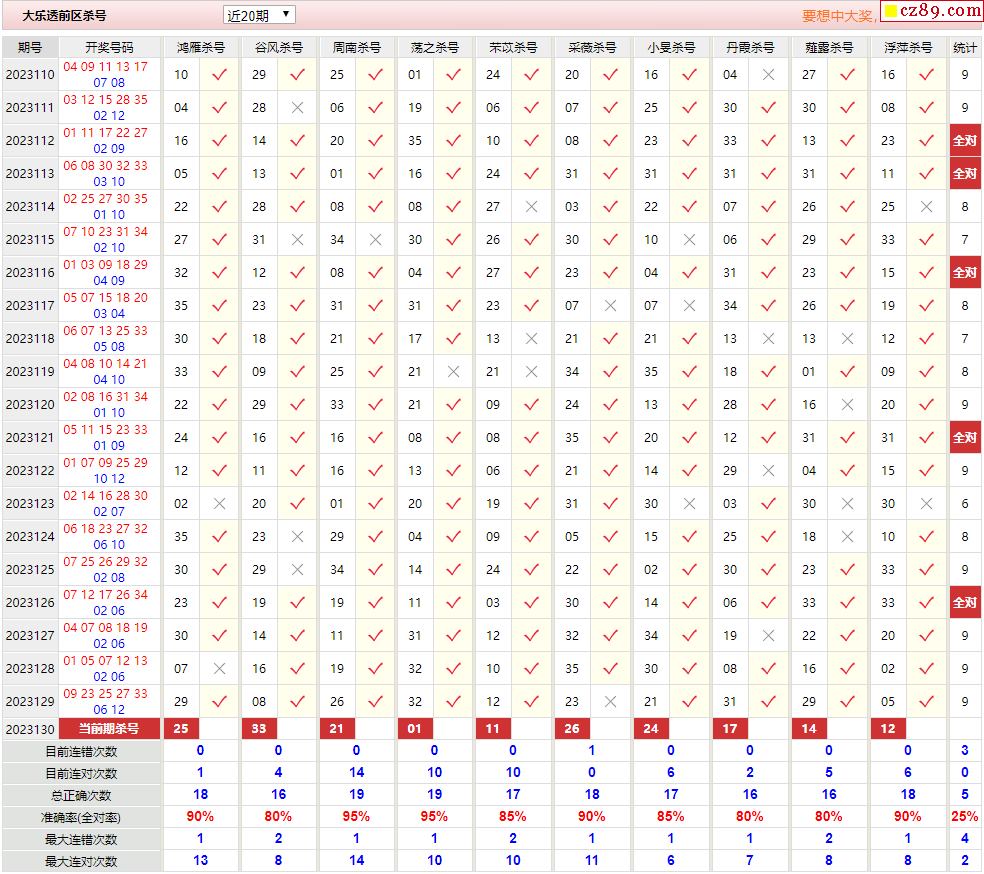Click the 采薇杀号 column header
The width and height of the screenshot is (984, 874).
coord(592,48)
